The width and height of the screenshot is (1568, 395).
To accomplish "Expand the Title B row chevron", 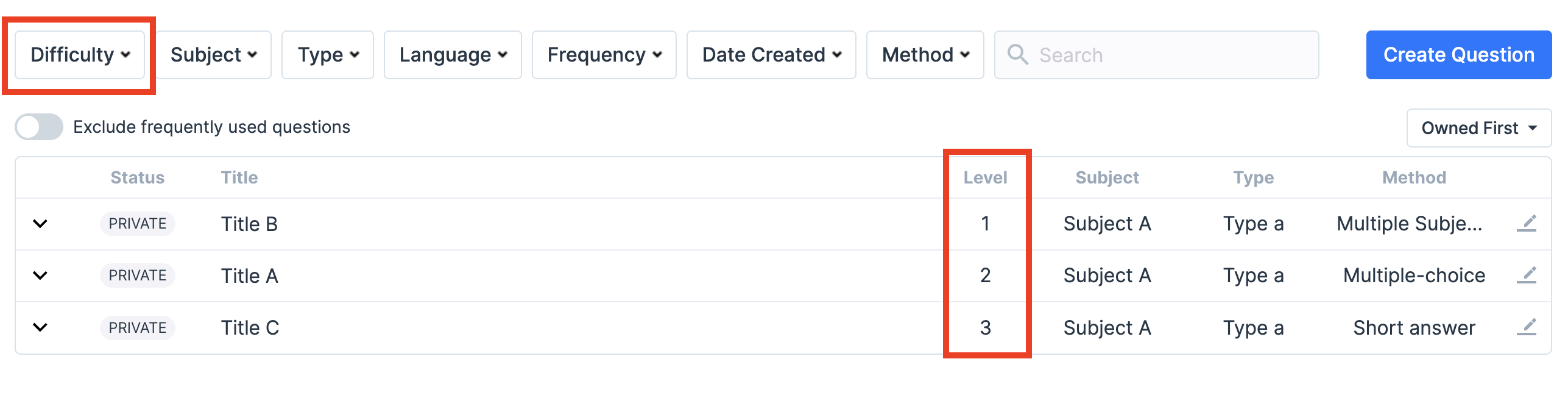I will click(40, 224).
